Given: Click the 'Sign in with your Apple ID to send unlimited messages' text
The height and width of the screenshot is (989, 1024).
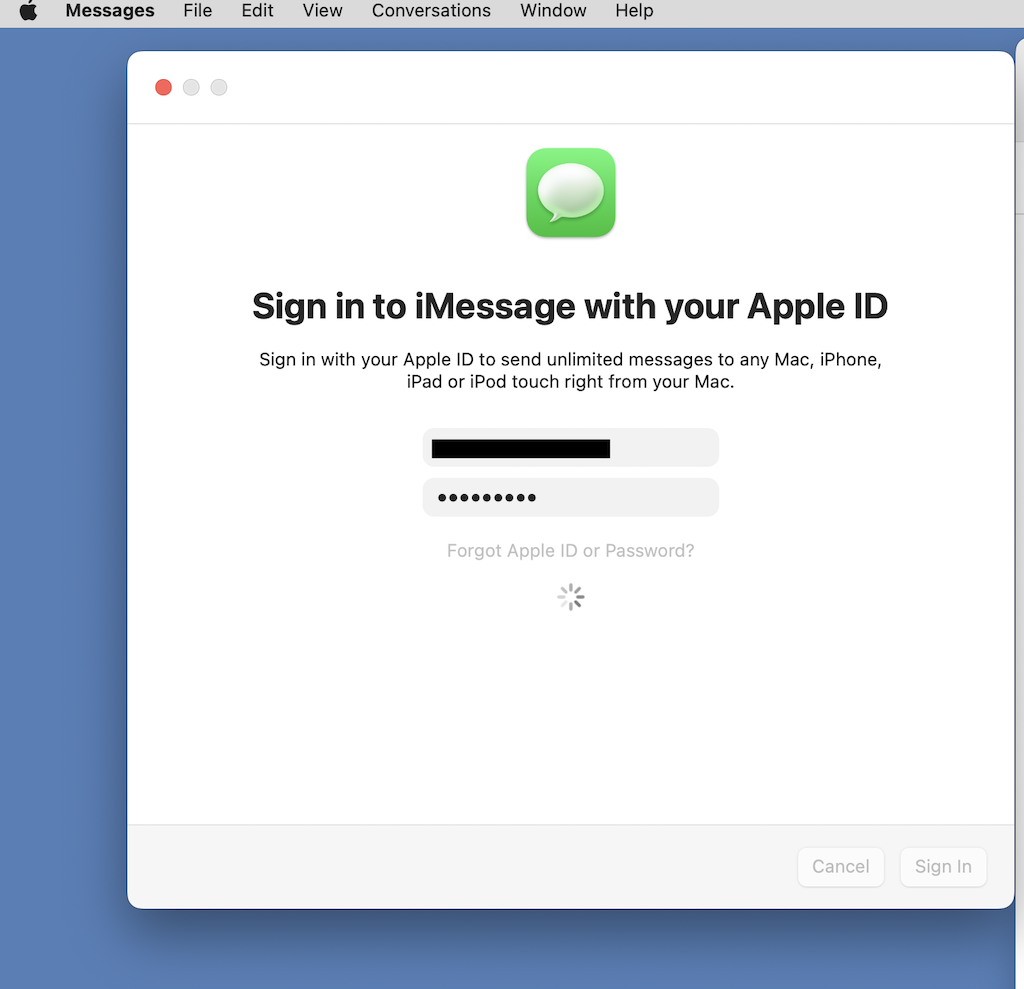Looking at the screenshot, I should tap(570, 370).
